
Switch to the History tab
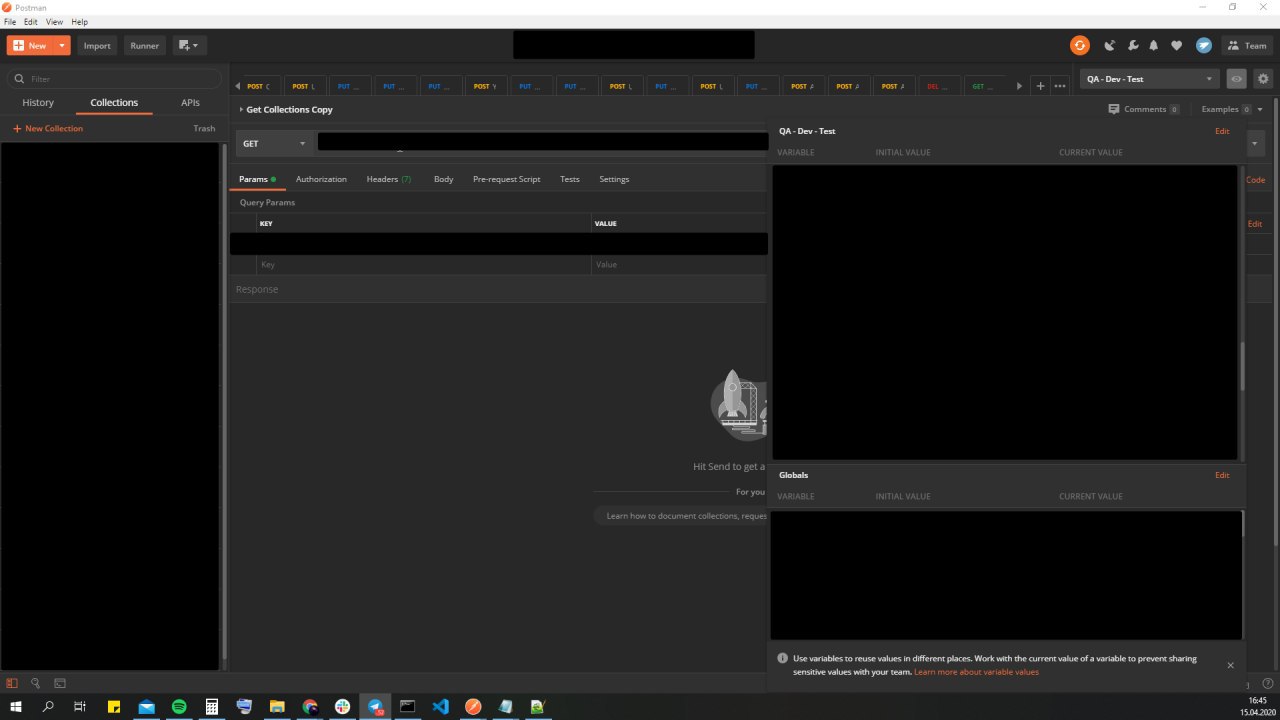click(x=38, y=102)
